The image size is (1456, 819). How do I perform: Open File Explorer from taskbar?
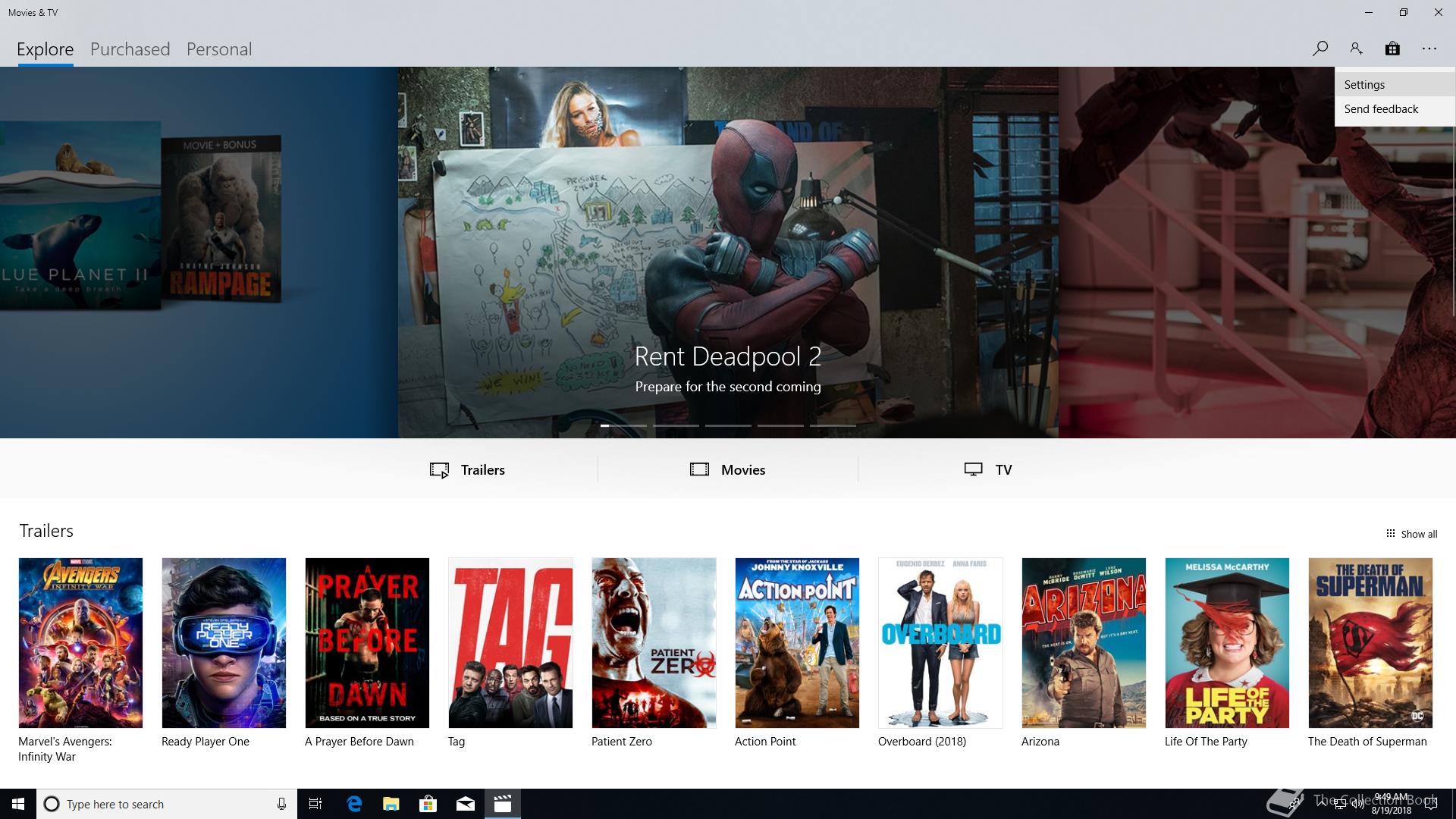(x=391, y=804)
